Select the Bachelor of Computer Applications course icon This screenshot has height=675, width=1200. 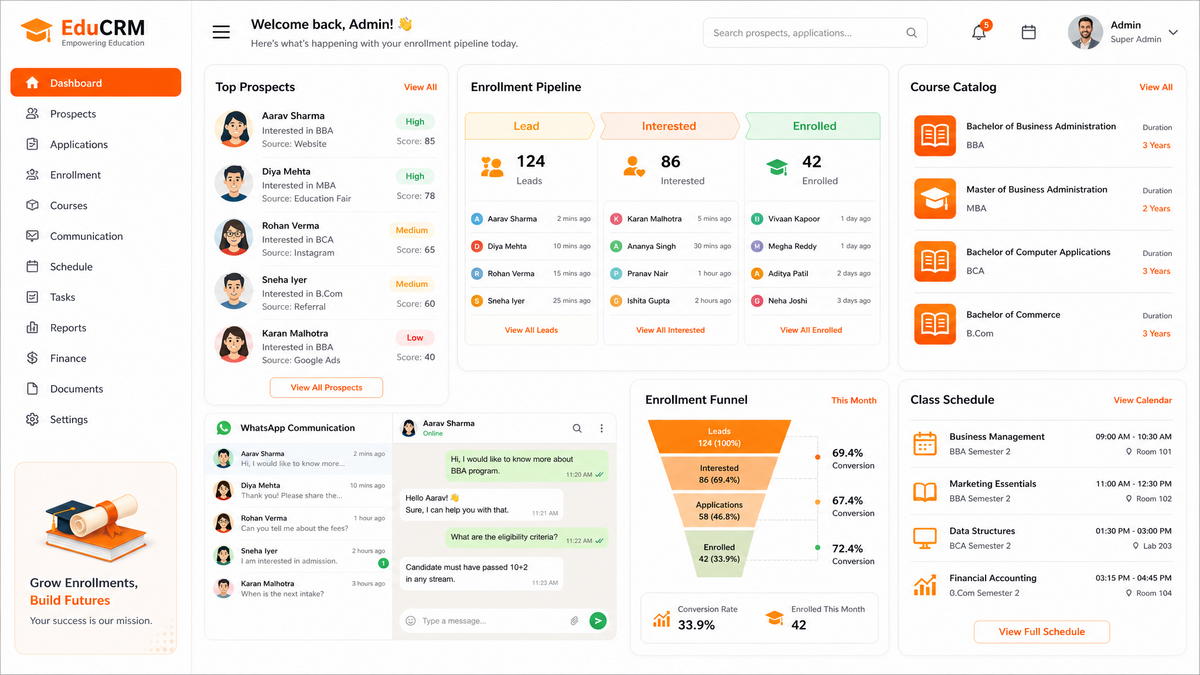(x=935, y=261)
